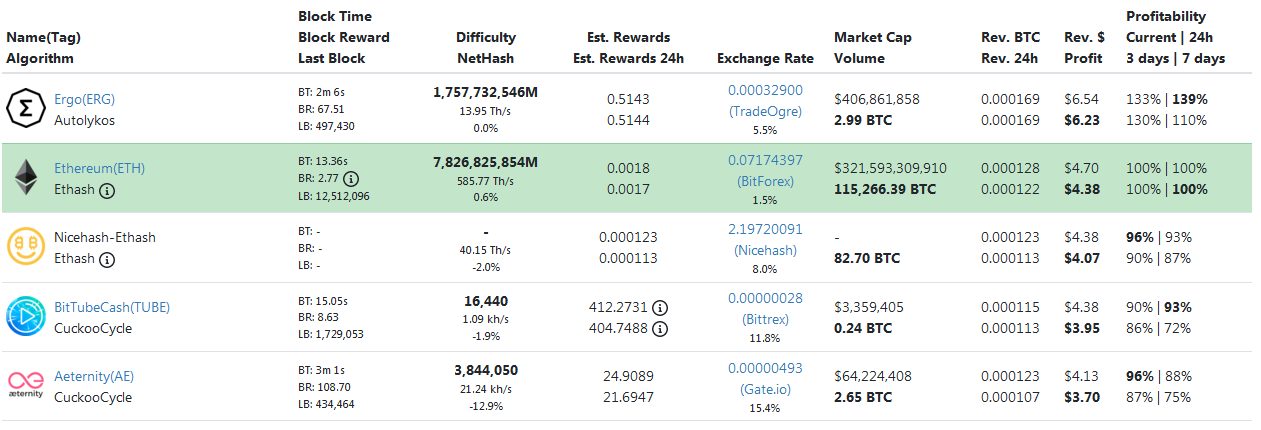Click Aeternity profit value $3.70
This screenshot has height=430, width=1261.
coord(1082,397)
